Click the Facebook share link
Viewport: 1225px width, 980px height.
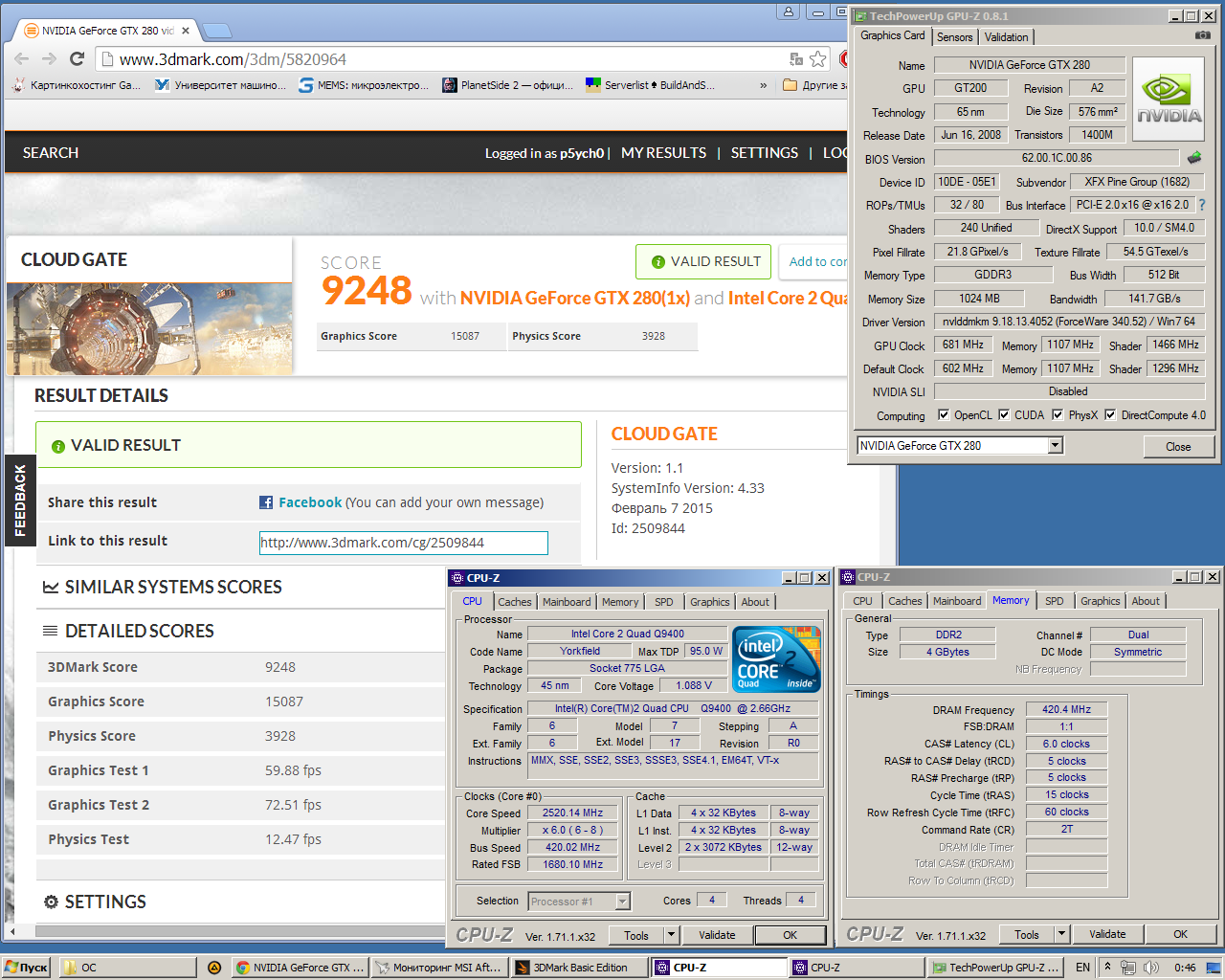point(310,502)
